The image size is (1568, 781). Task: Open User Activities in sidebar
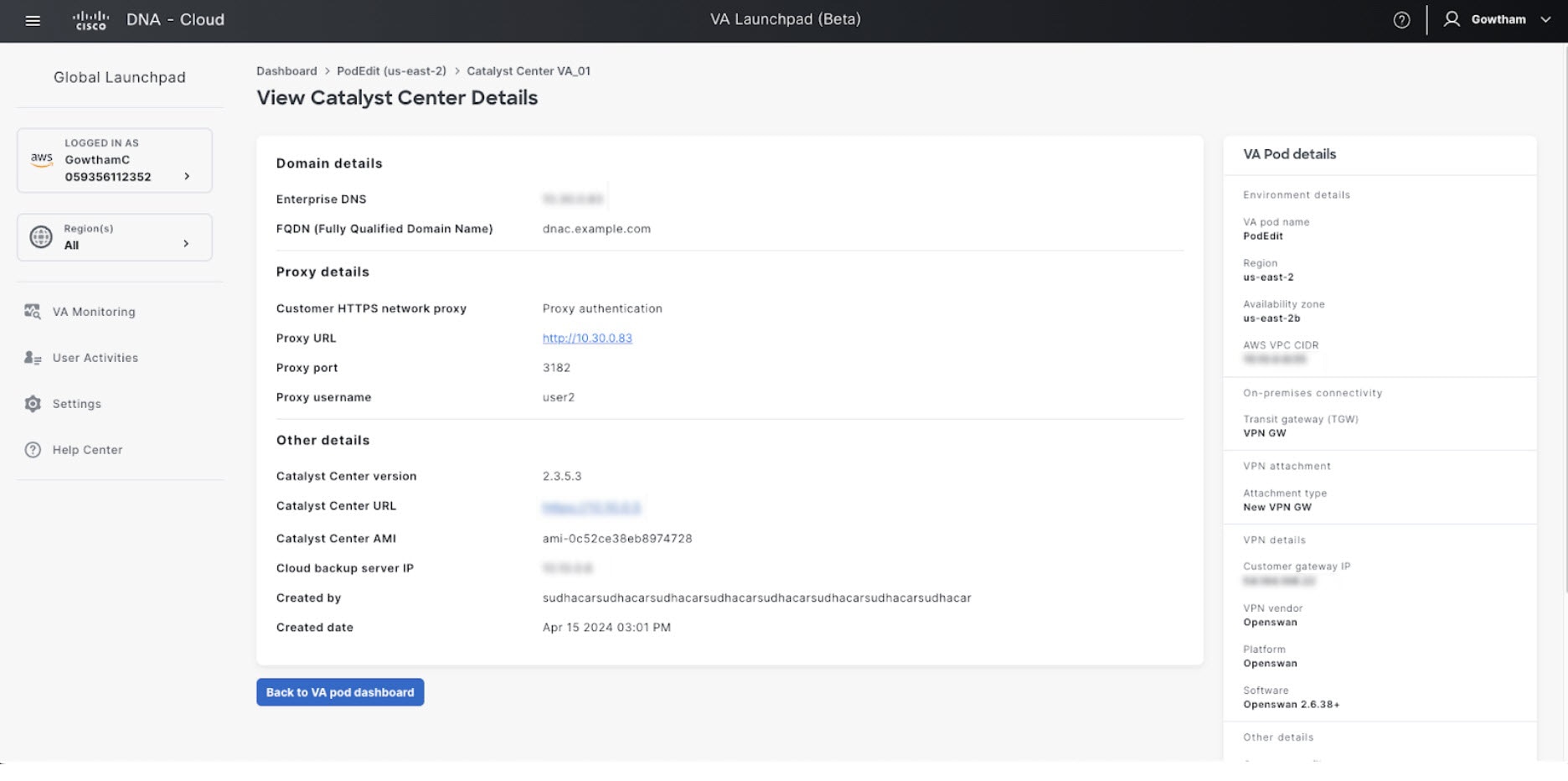pyautogui.click(x=95, y=358)
